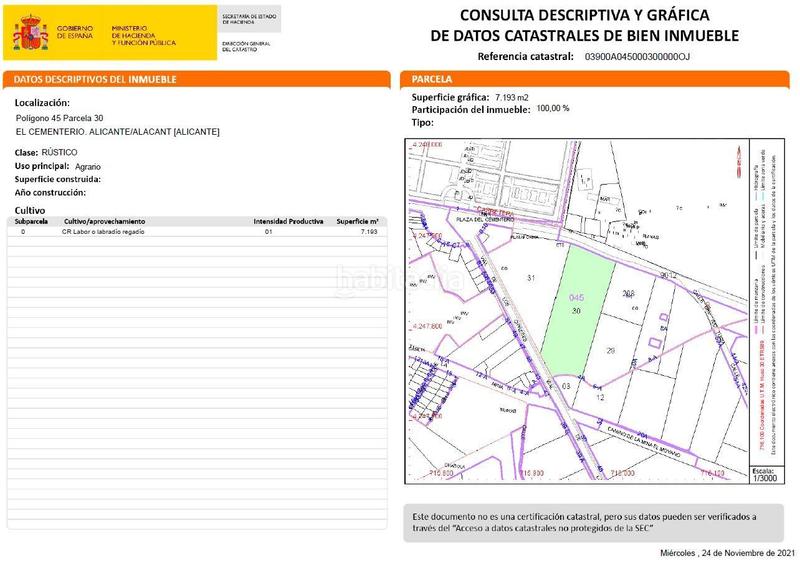Screen dimensions: 800x563
Task: Click the cadastral reference number 03900A045000300000OJ
Action: click(637, 57)
